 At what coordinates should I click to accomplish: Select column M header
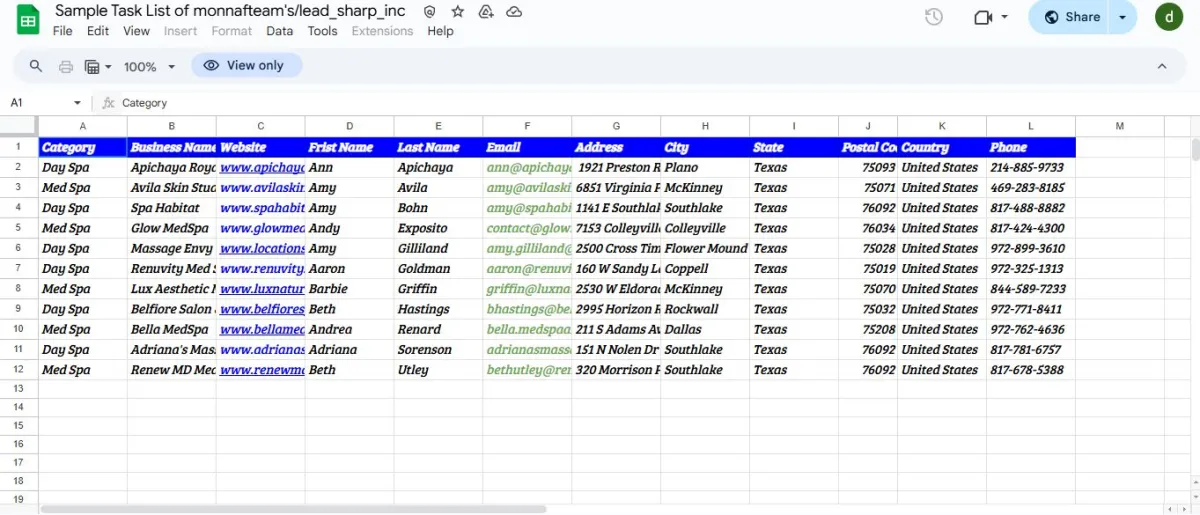click(x=1120, y=126)
